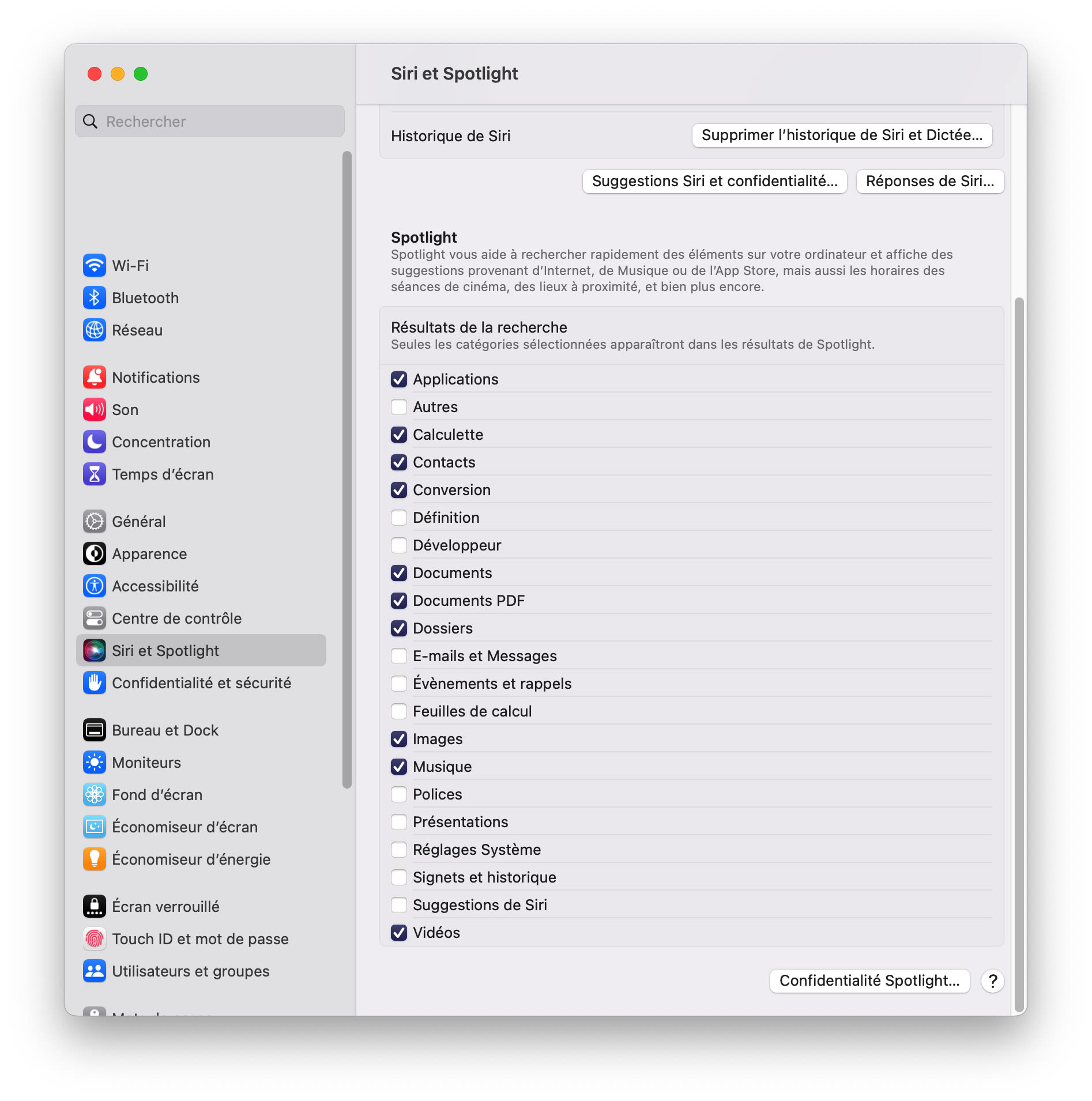The height and width of the screenshot is (1101, 1092).
Task: Enable the Autres checkbox
Action: click(x=399, y=407)
